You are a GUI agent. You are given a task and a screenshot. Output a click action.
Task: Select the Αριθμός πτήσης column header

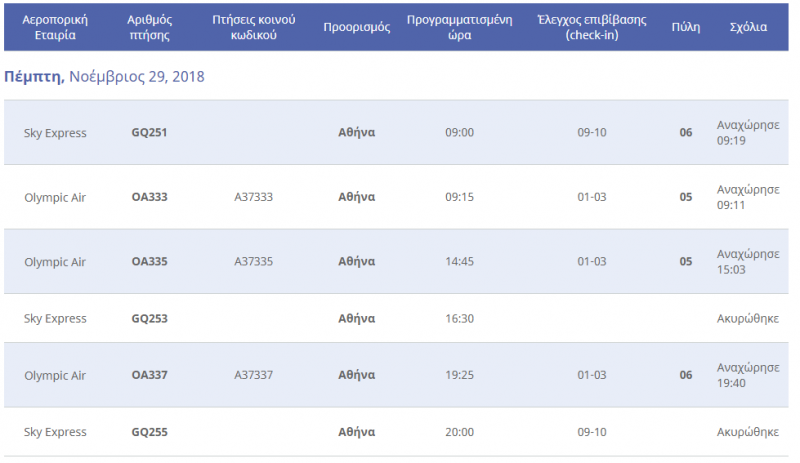149,27
